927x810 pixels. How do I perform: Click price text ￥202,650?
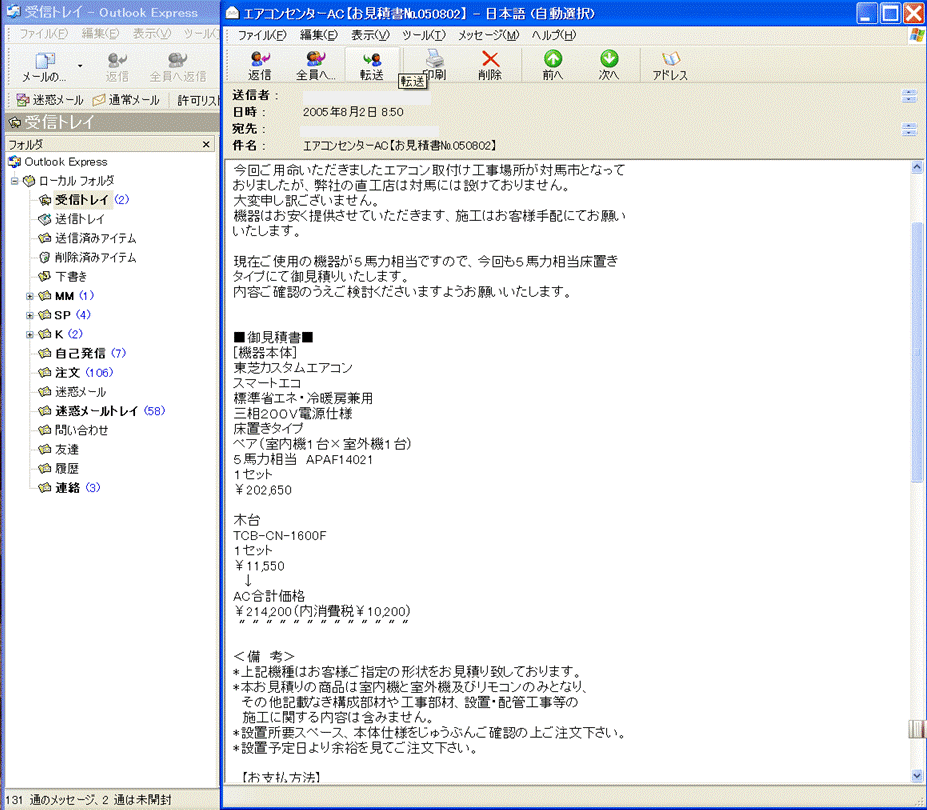click(263, 490)
